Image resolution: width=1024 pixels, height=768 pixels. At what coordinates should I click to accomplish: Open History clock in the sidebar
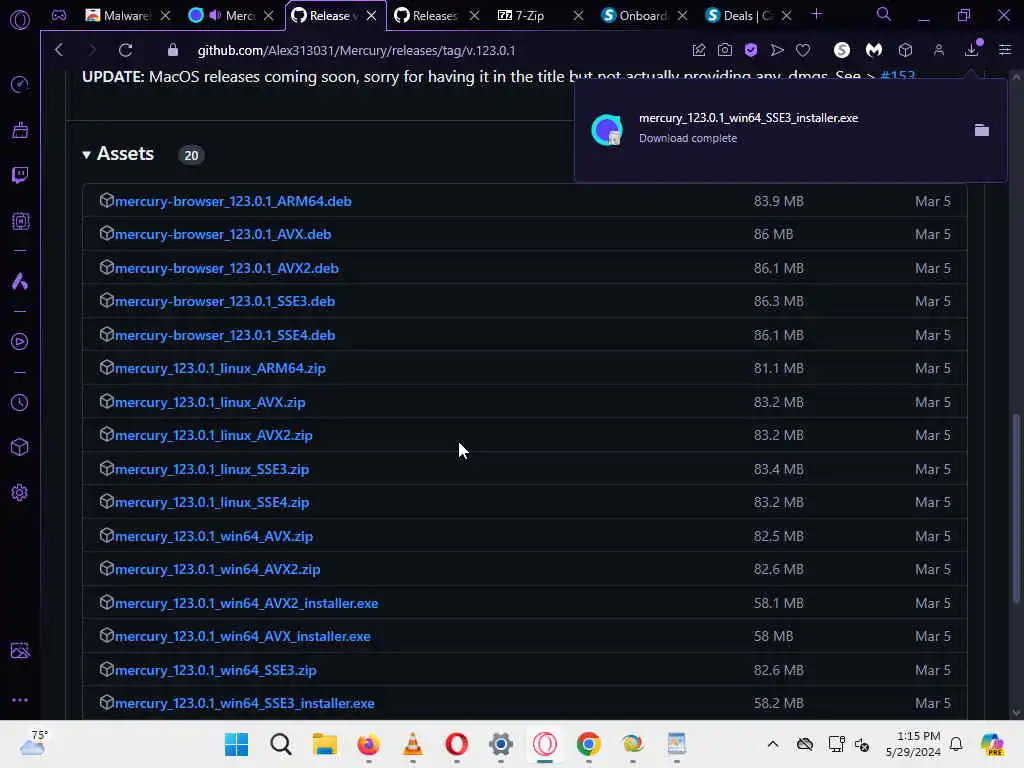pyautogui.click(x=20, y=402)
